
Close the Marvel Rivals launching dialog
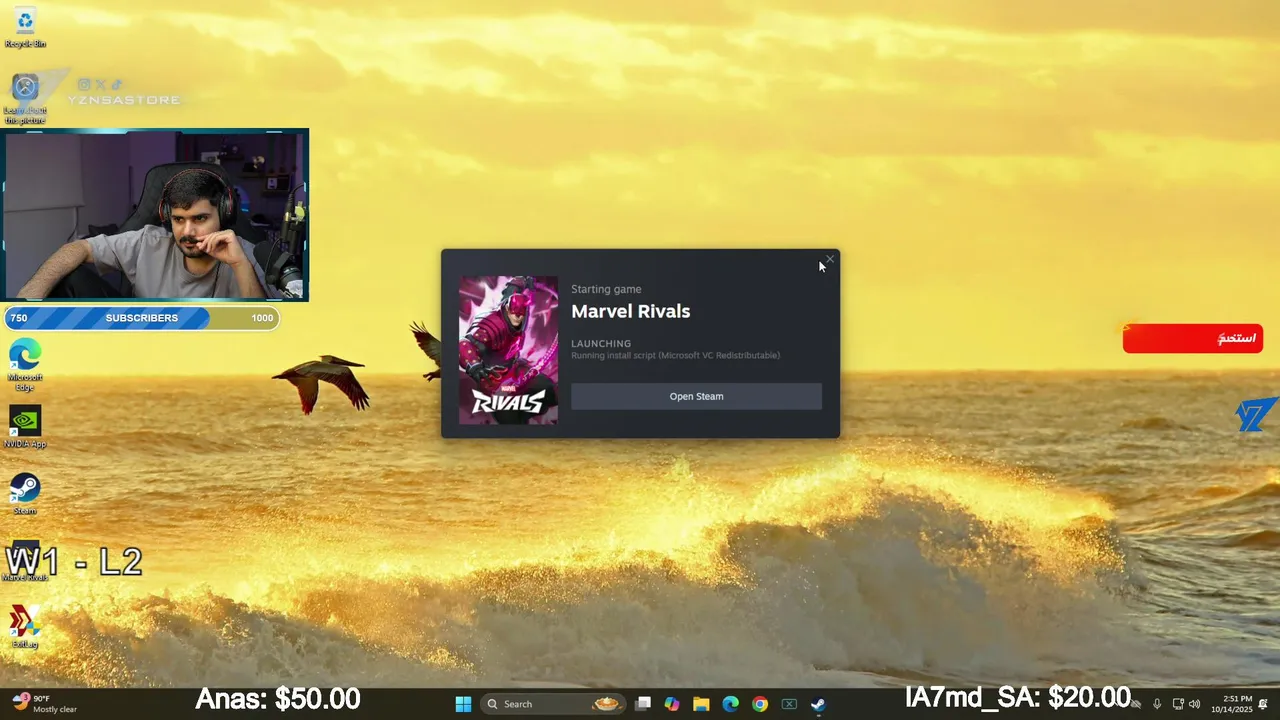click(829, 260)
